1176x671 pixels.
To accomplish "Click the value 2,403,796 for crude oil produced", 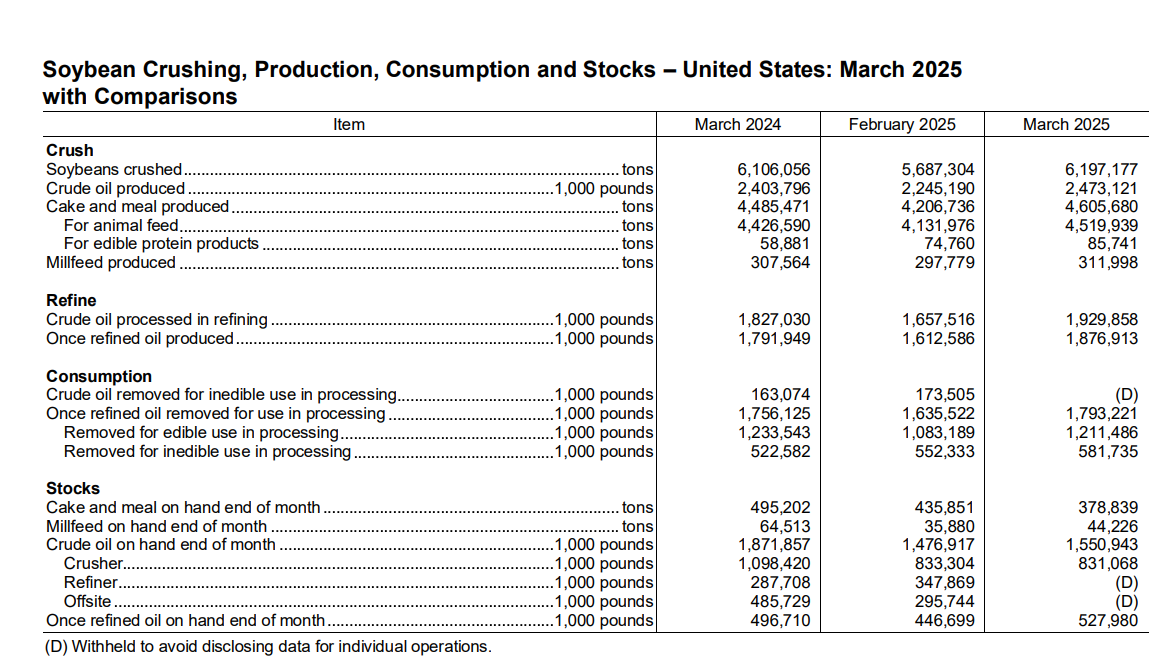I will click(774, 188).
